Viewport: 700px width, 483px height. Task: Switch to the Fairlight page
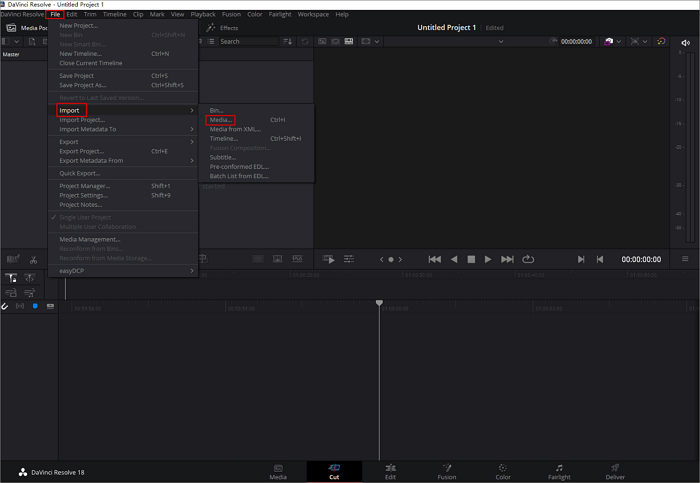click(x=559, y=472)
